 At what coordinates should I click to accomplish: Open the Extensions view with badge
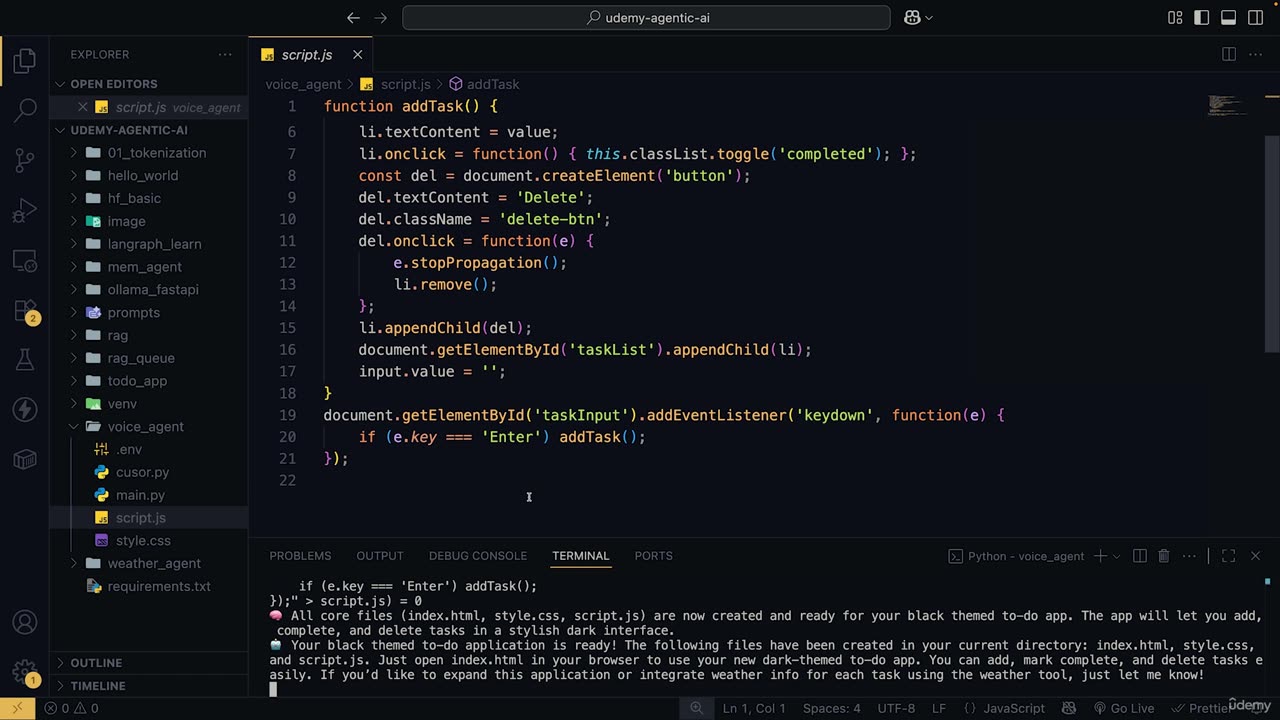pos(25,311)
